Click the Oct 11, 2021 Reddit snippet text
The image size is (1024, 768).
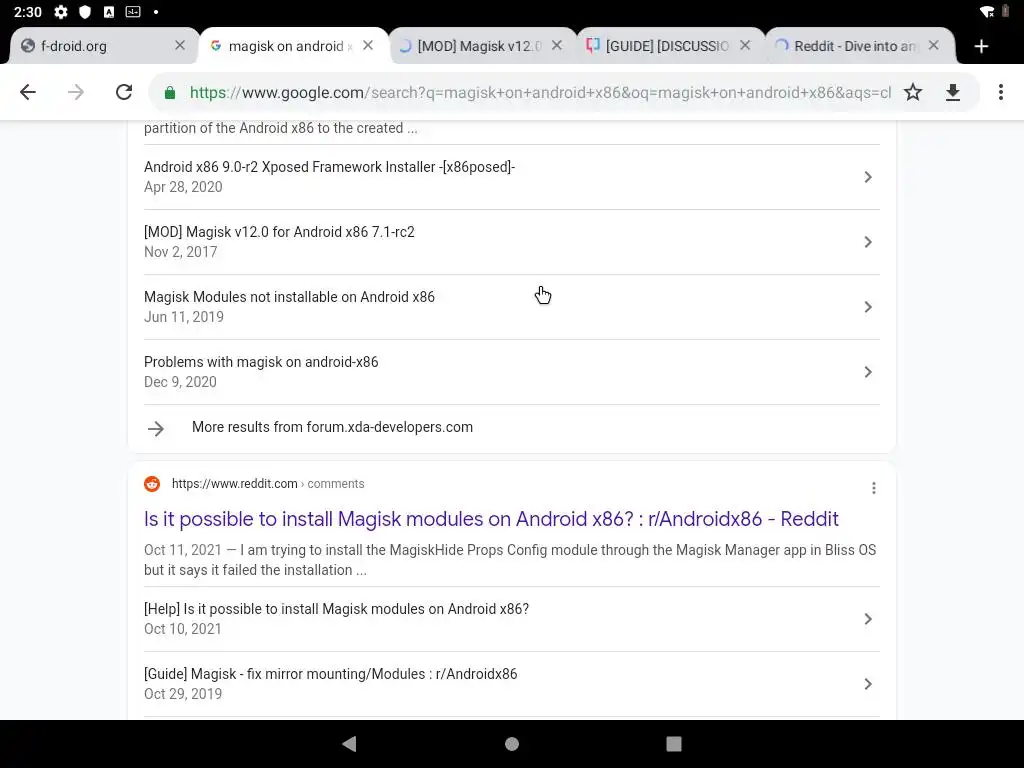point(510,560)
